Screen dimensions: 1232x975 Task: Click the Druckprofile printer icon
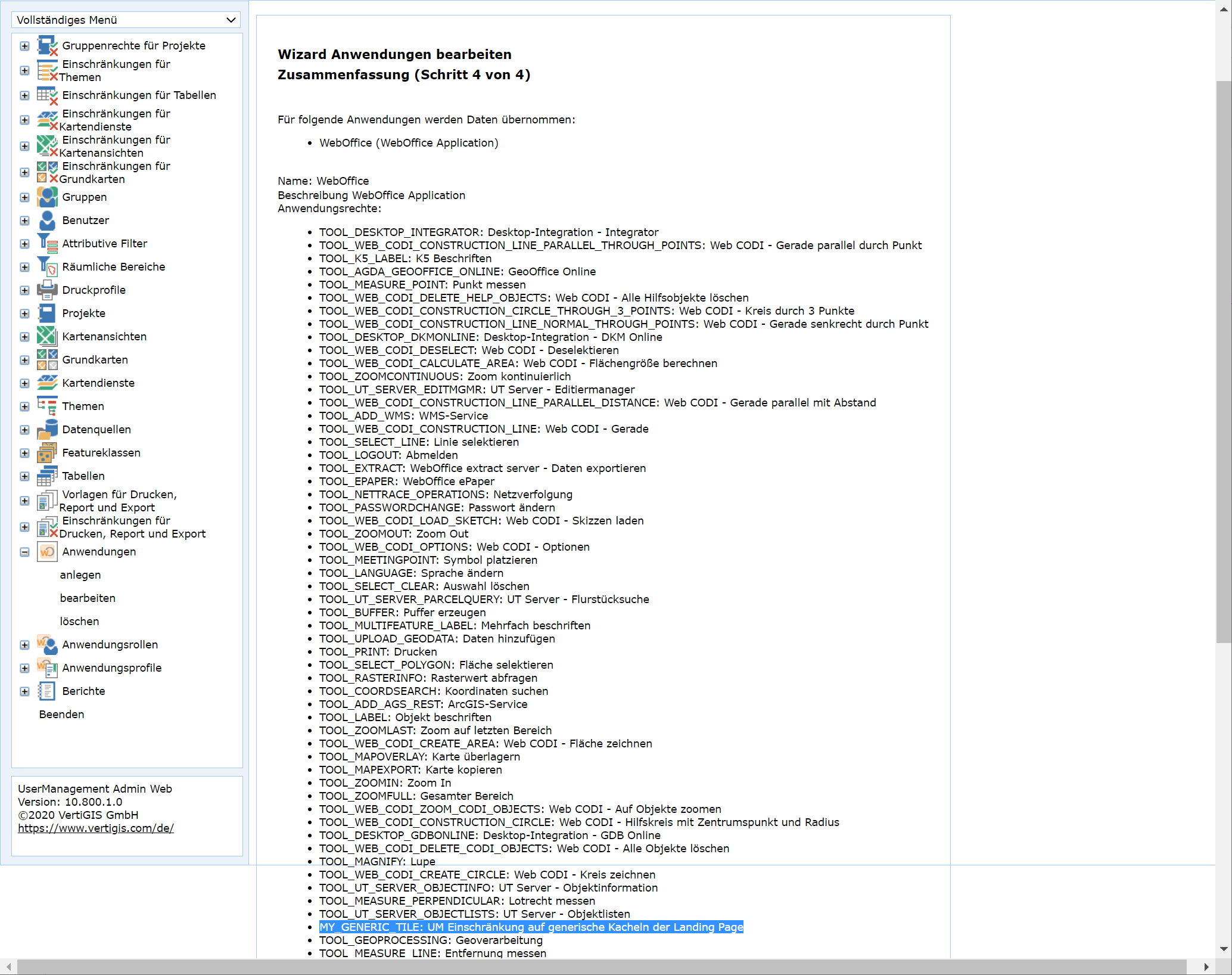pos(47,290)
